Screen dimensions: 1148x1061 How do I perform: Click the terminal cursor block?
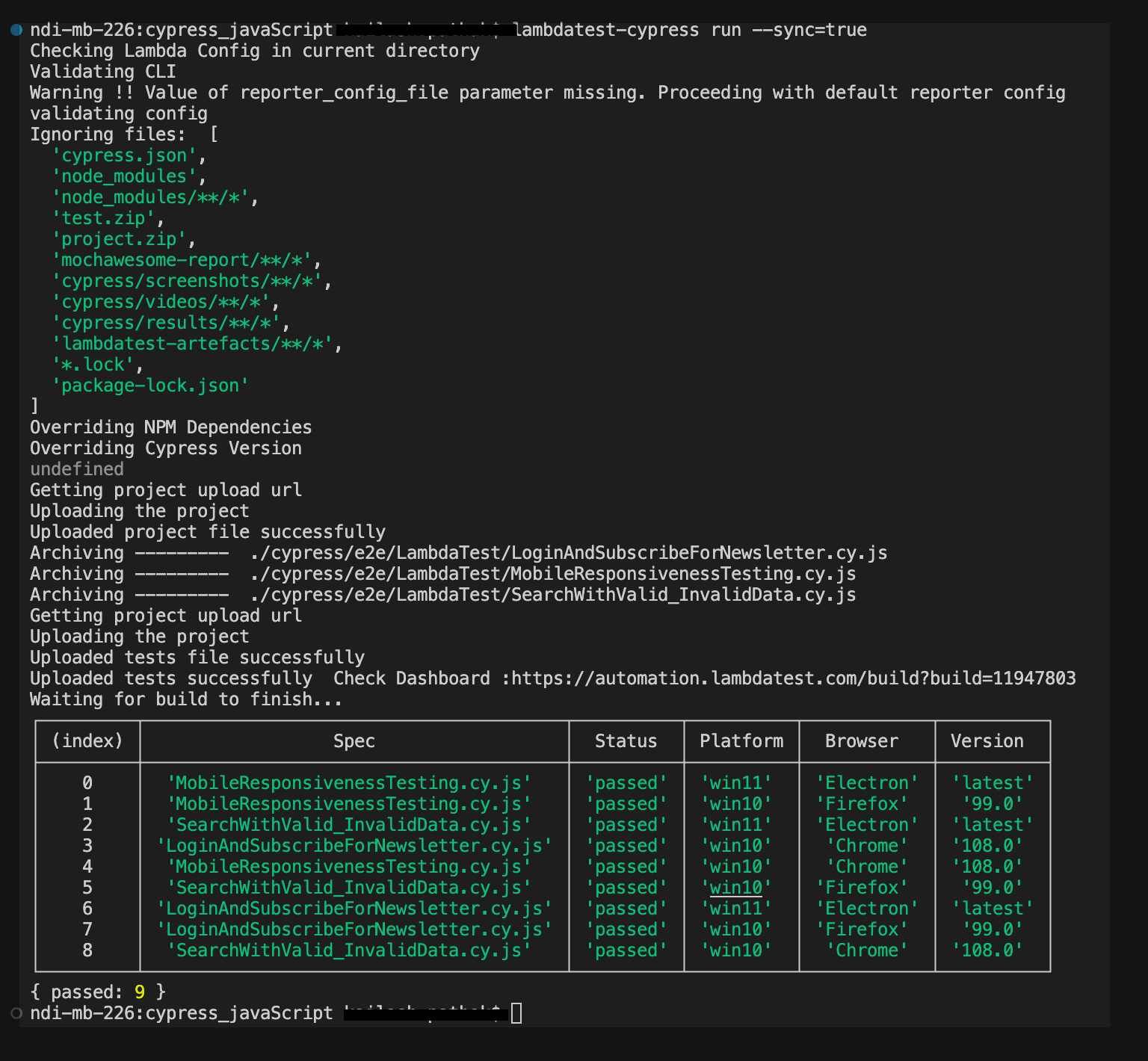(516, 1013)
